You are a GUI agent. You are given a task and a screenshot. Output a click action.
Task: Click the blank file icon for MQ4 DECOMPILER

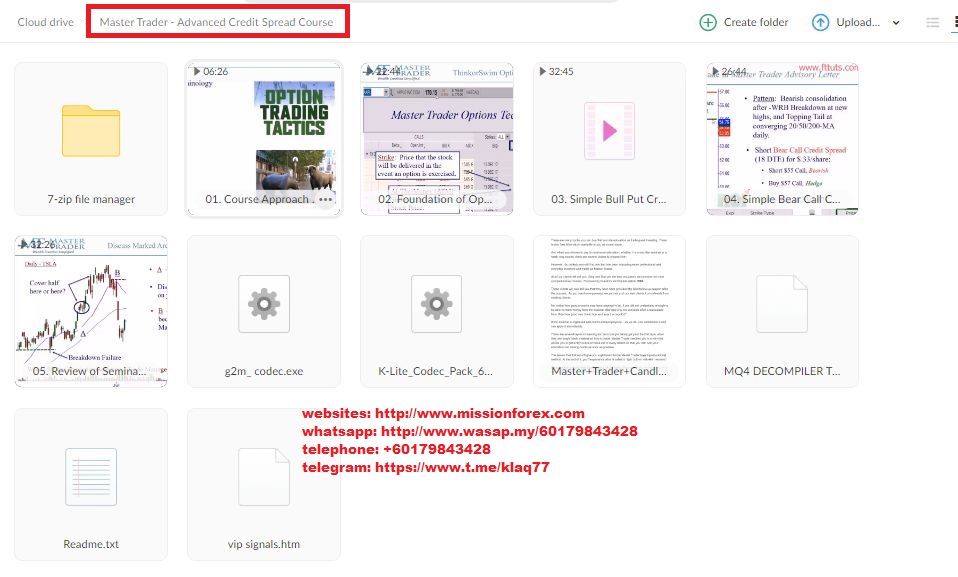point(782,304)
